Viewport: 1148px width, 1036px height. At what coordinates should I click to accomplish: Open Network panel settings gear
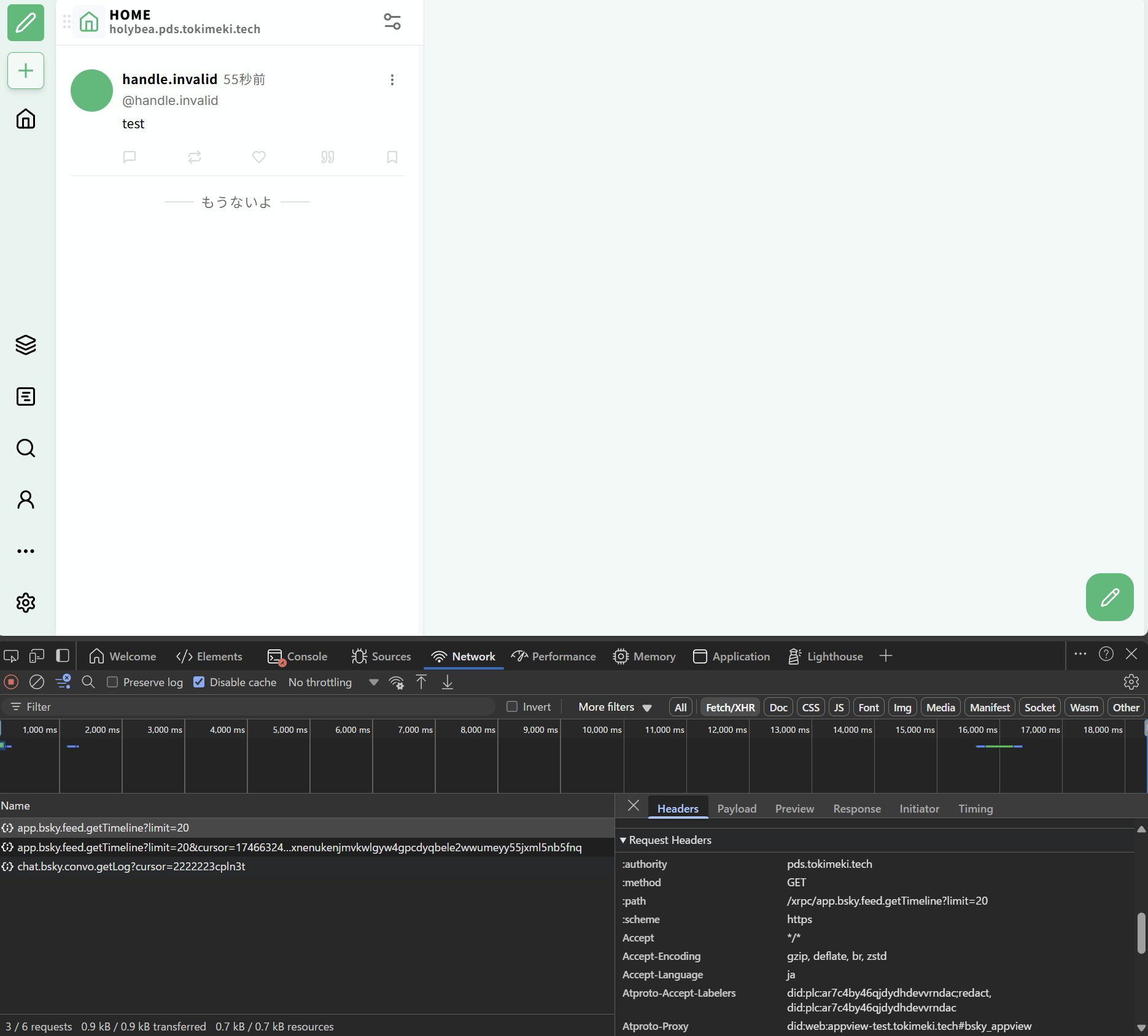pos(1131,682)
